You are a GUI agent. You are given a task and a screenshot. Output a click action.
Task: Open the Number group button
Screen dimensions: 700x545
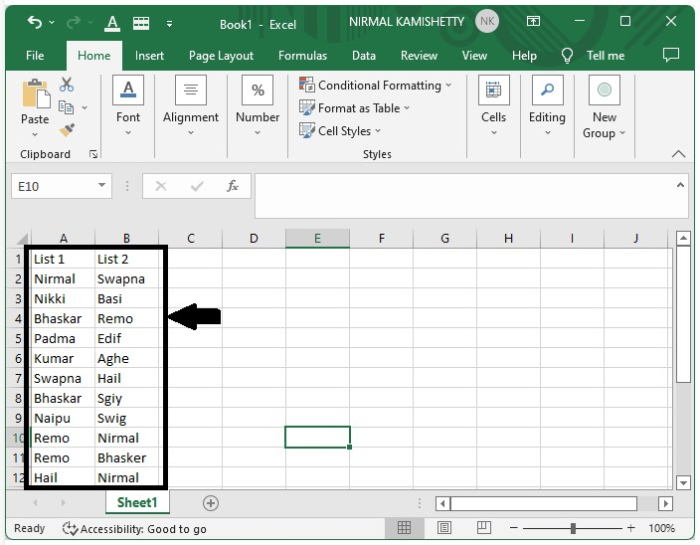[258, 106]
